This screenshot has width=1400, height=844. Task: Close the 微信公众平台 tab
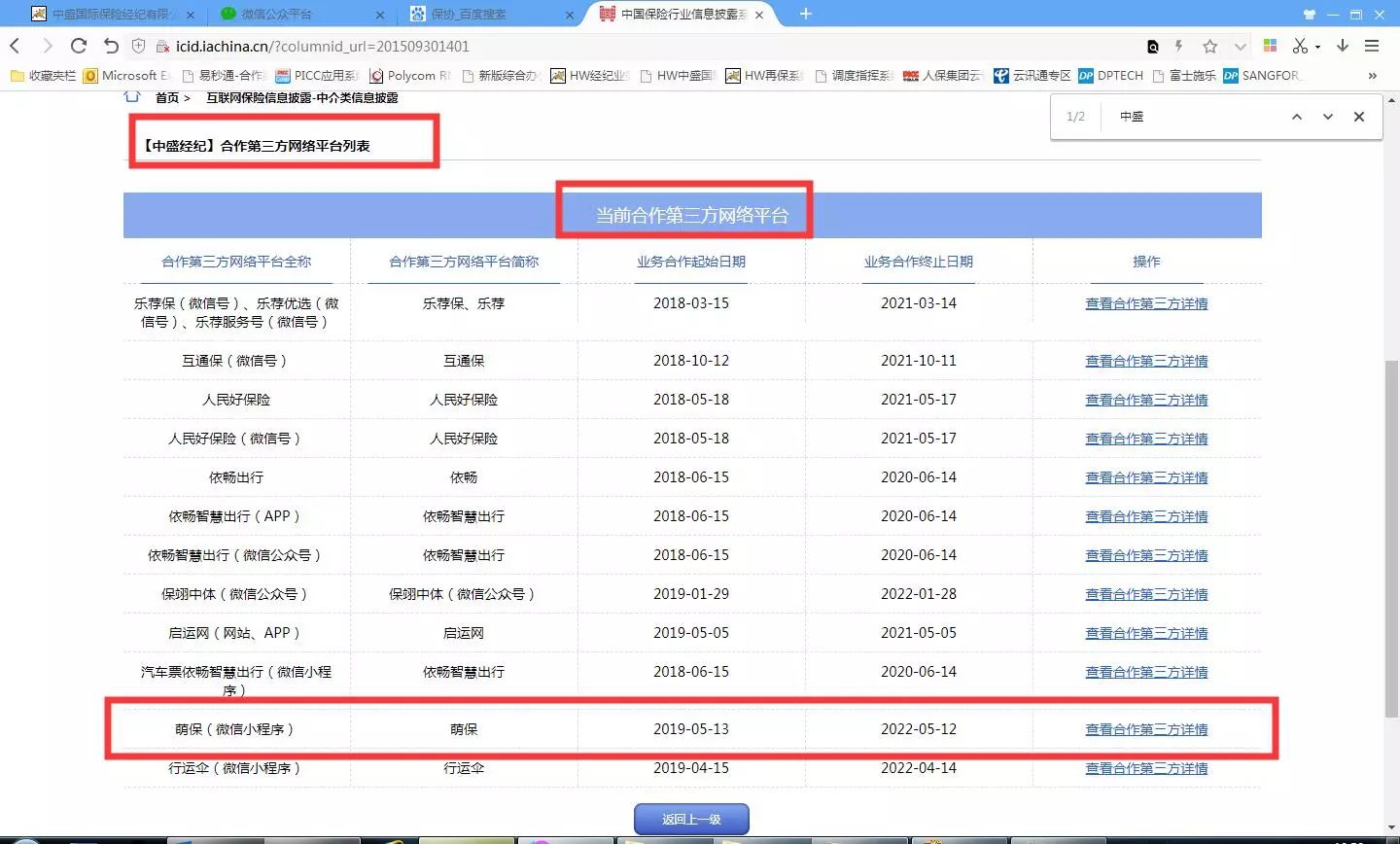pos(380,15)
